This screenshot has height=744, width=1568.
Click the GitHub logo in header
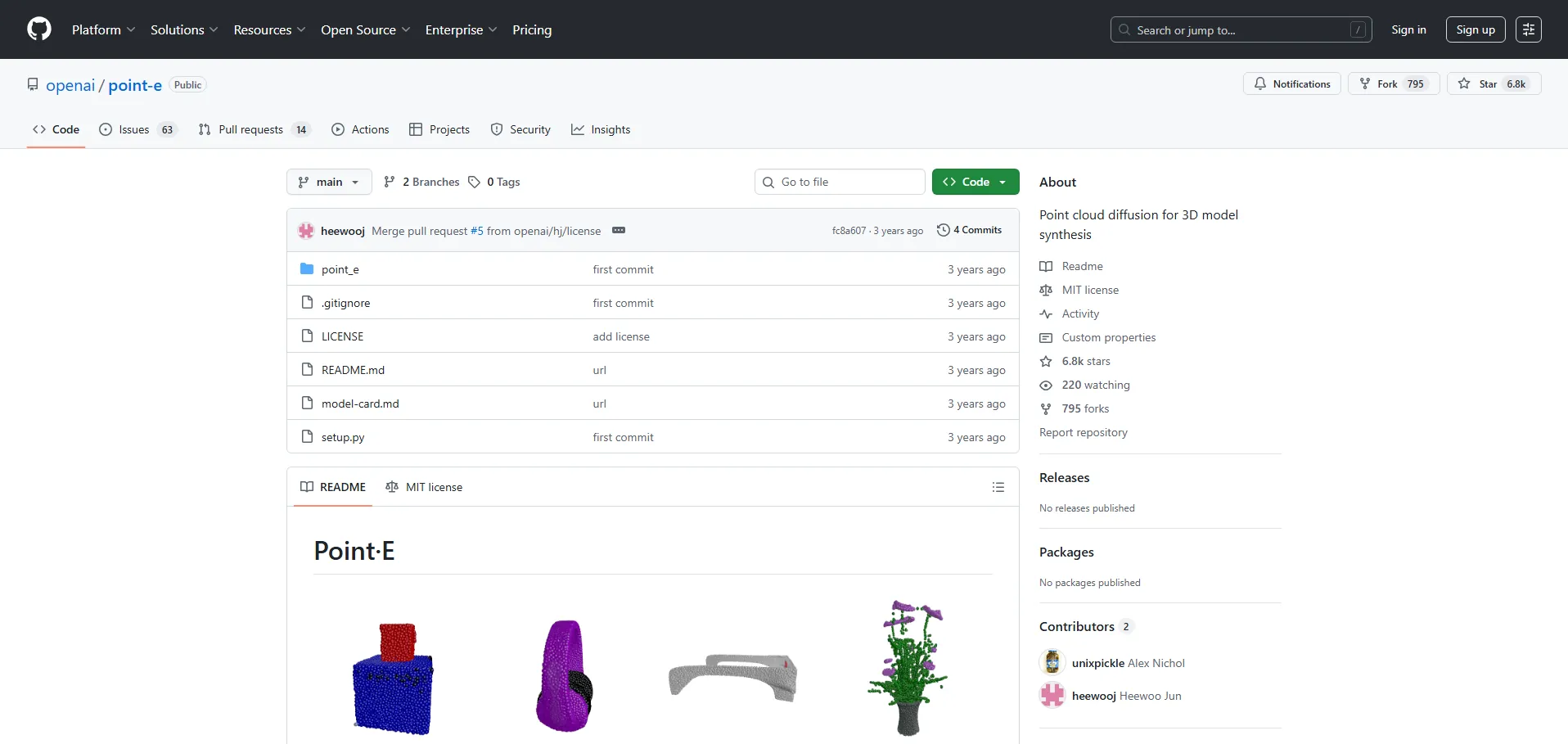click(39, 29)
